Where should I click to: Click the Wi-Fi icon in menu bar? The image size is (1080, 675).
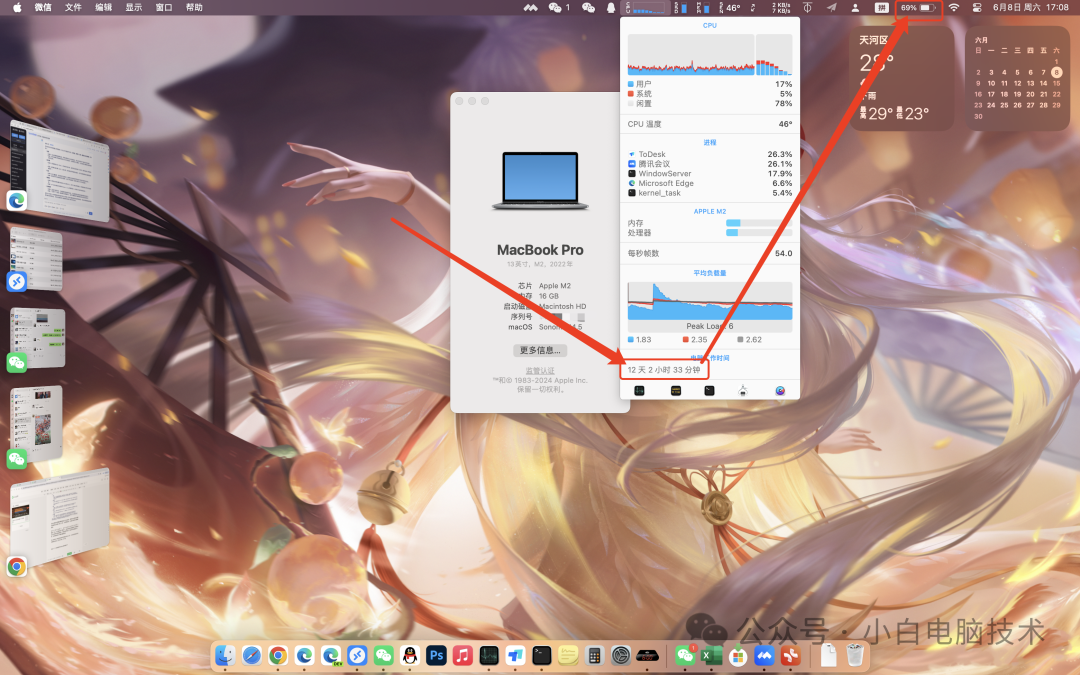(953, 8)
